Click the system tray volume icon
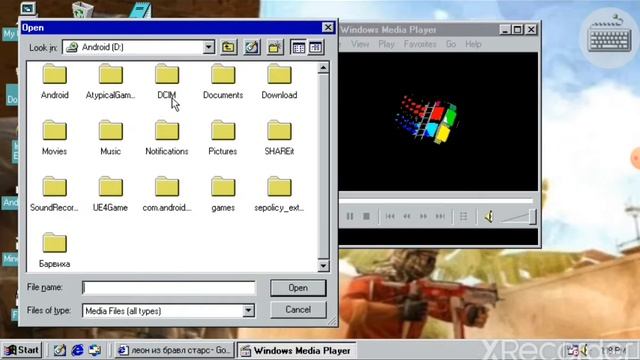Image resolution: width=640 pixels, height=360 pixels. 584,350
